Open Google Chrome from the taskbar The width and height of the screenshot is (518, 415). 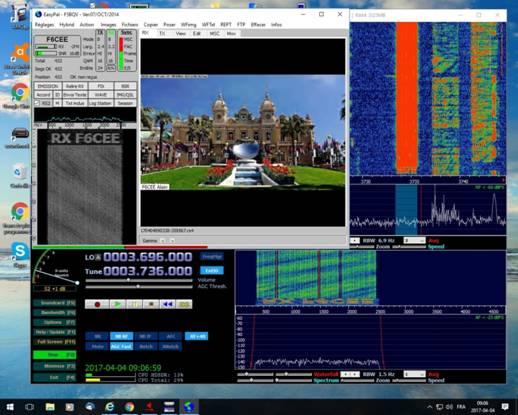tap(129, 407)
